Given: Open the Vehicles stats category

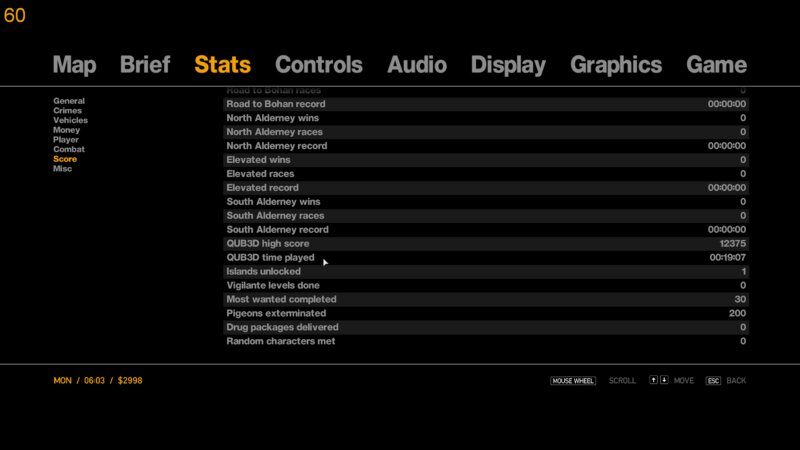Looking at the screenshot, I should [x=70, y=120].
